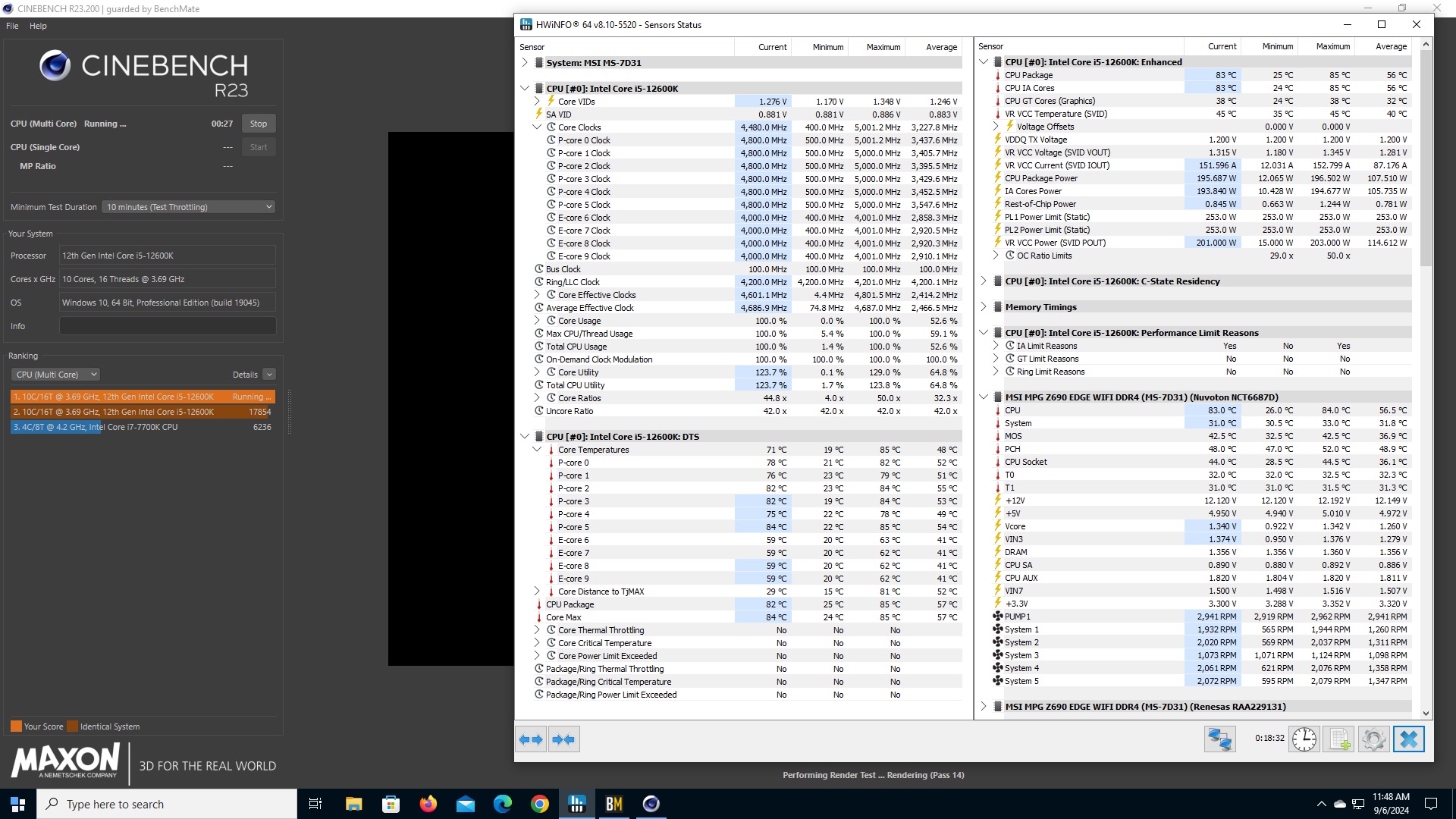Expand System: MSI MS-7D31 sensor group

coord(524,63)
